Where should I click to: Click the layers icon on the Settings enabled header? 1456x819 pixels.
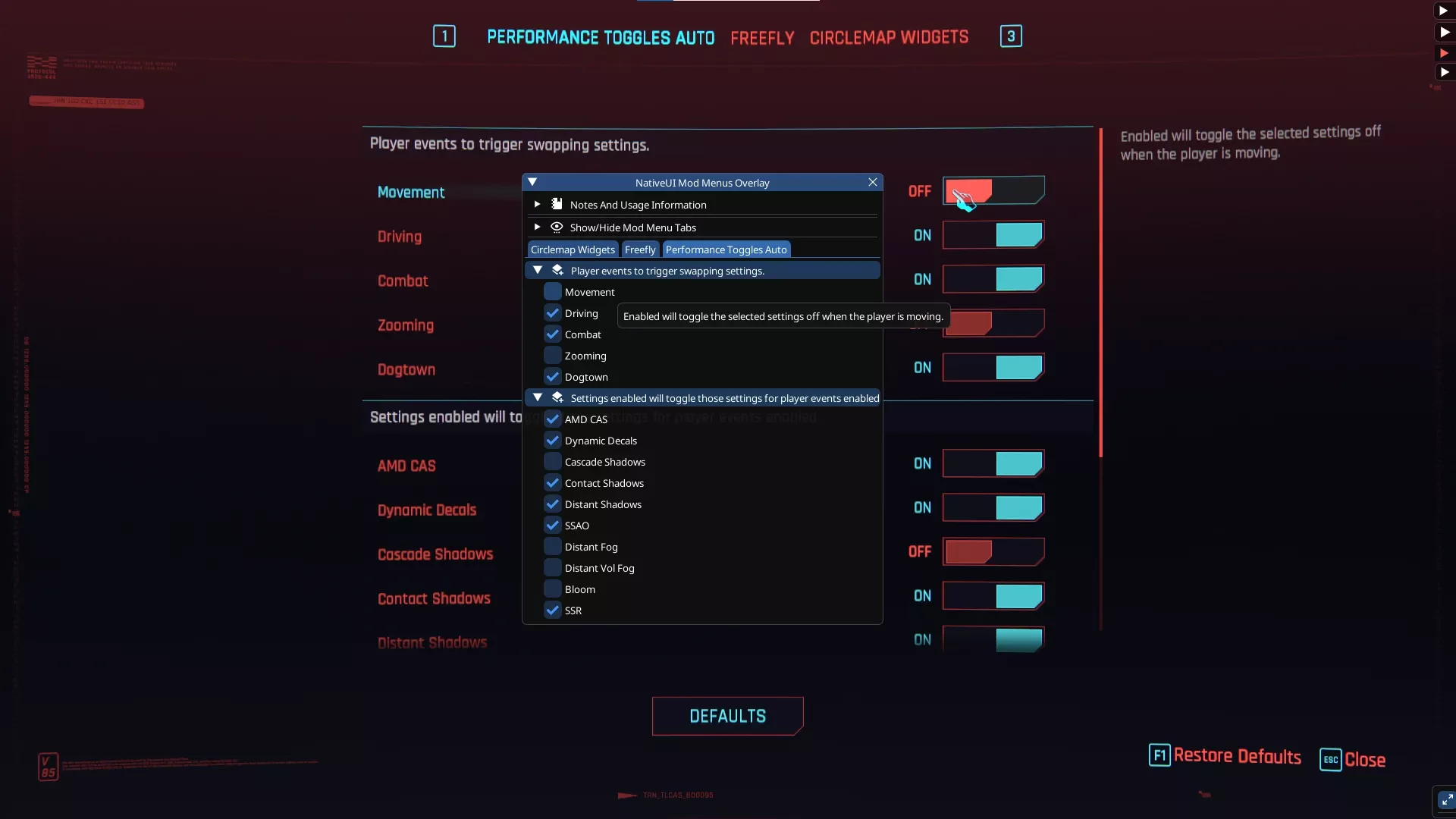coord(557,397)
